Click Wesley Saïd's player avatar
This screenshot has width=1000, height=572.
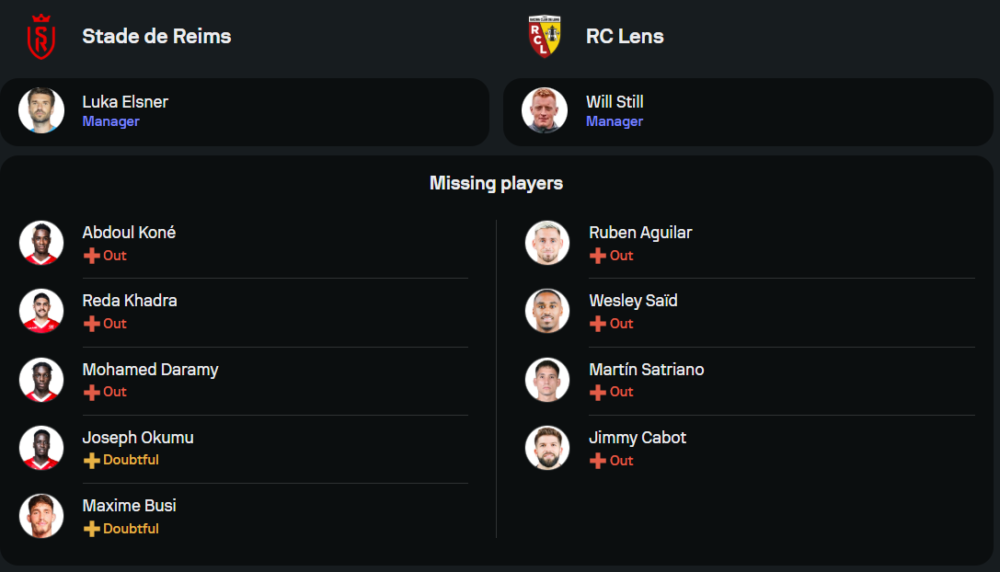coord(547,311)
